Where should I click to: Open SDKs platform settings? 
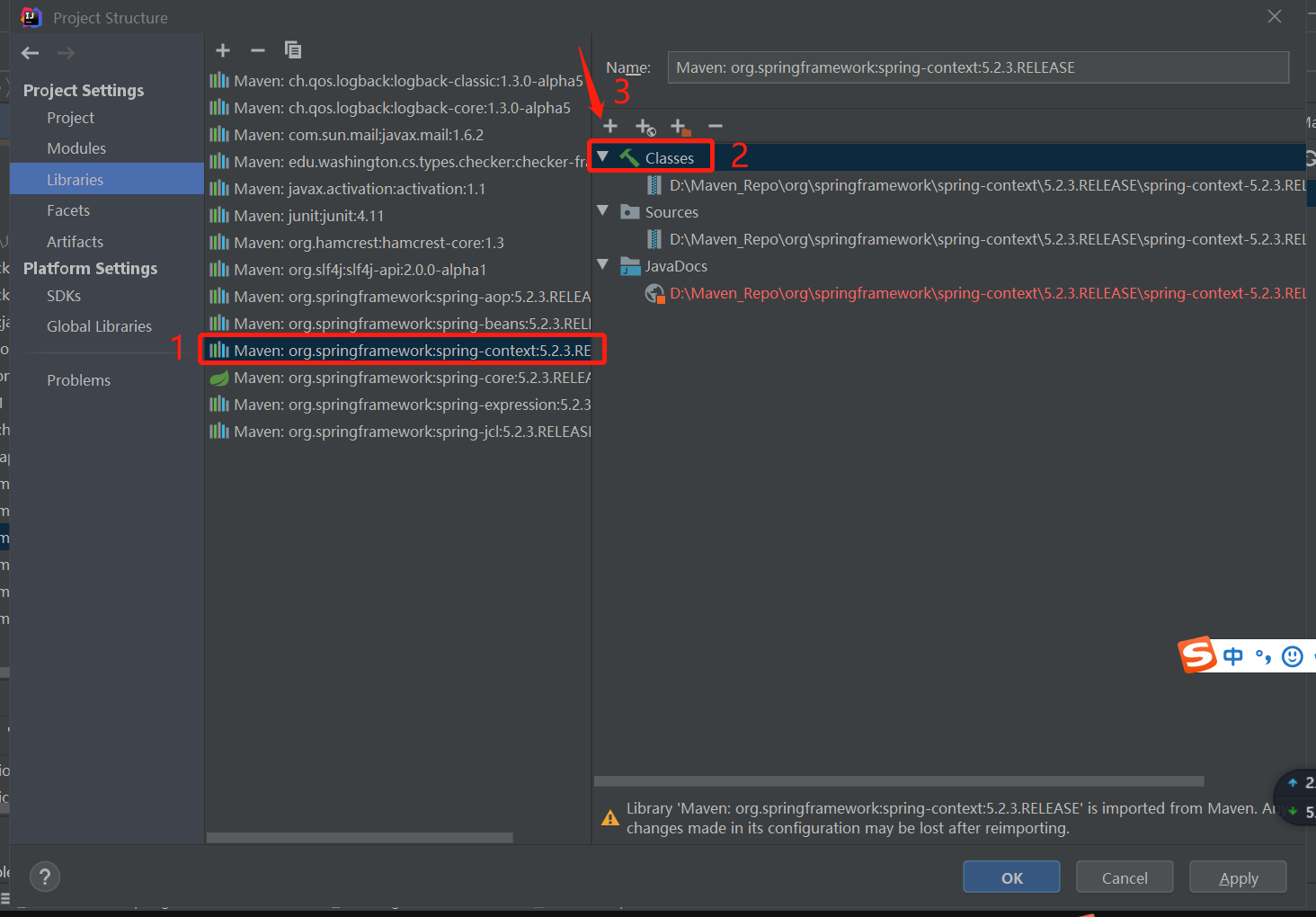[64, 296]
